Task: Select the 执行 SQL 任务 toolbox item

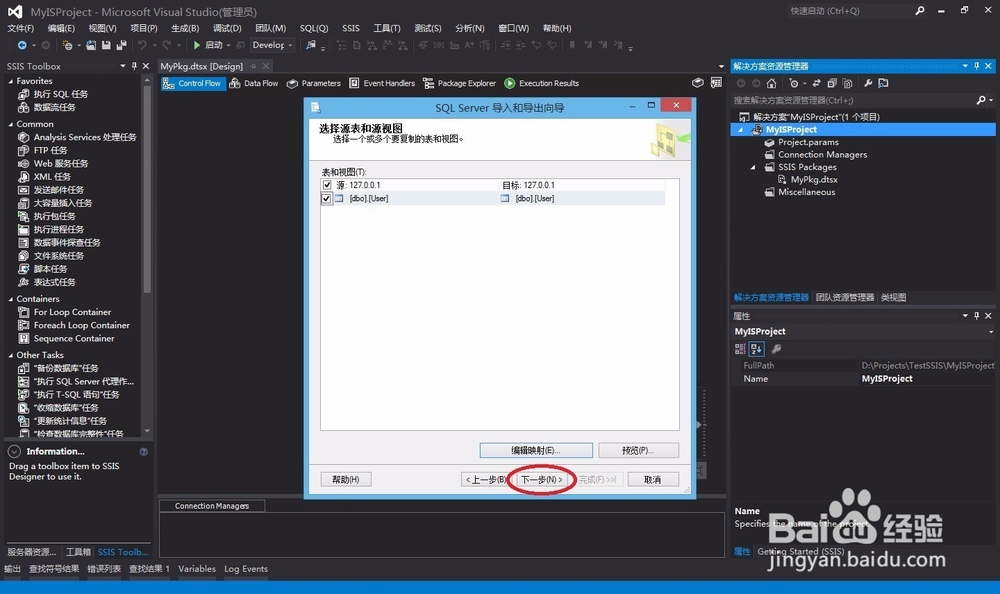Action: (x=61, y=94)
